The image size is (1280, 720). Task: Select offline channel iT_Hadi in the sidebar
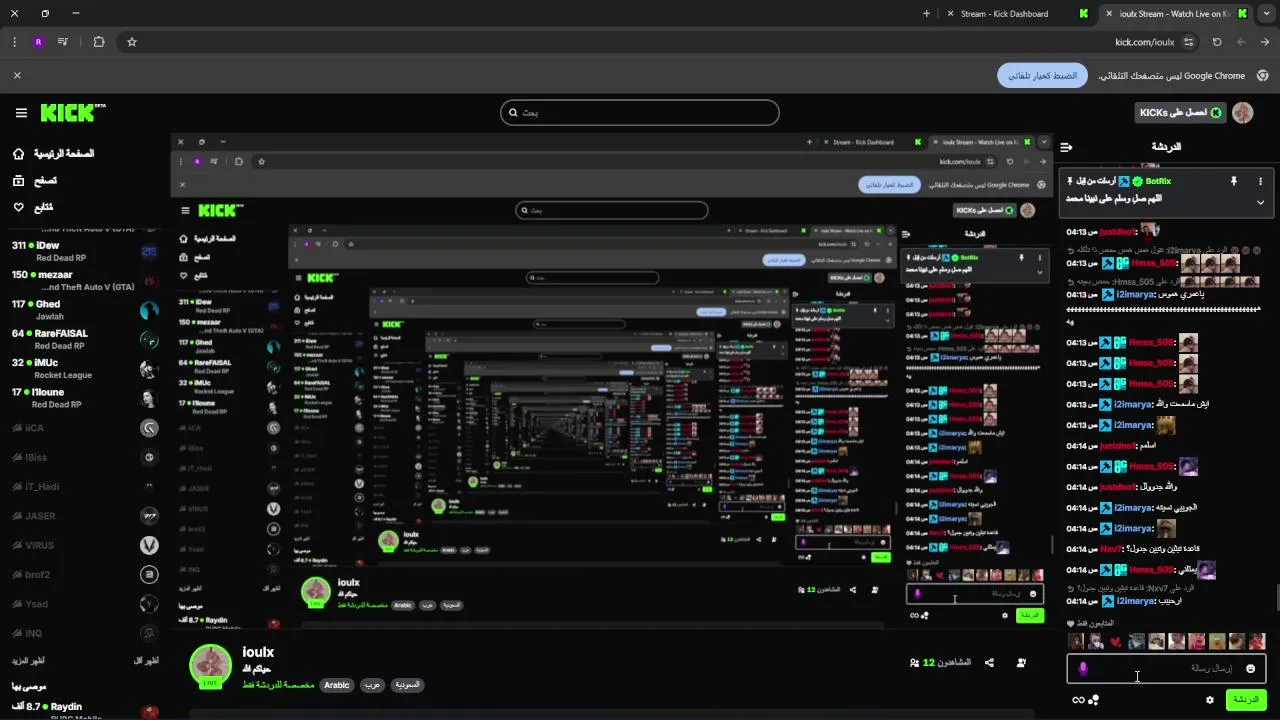pos(84,486)
